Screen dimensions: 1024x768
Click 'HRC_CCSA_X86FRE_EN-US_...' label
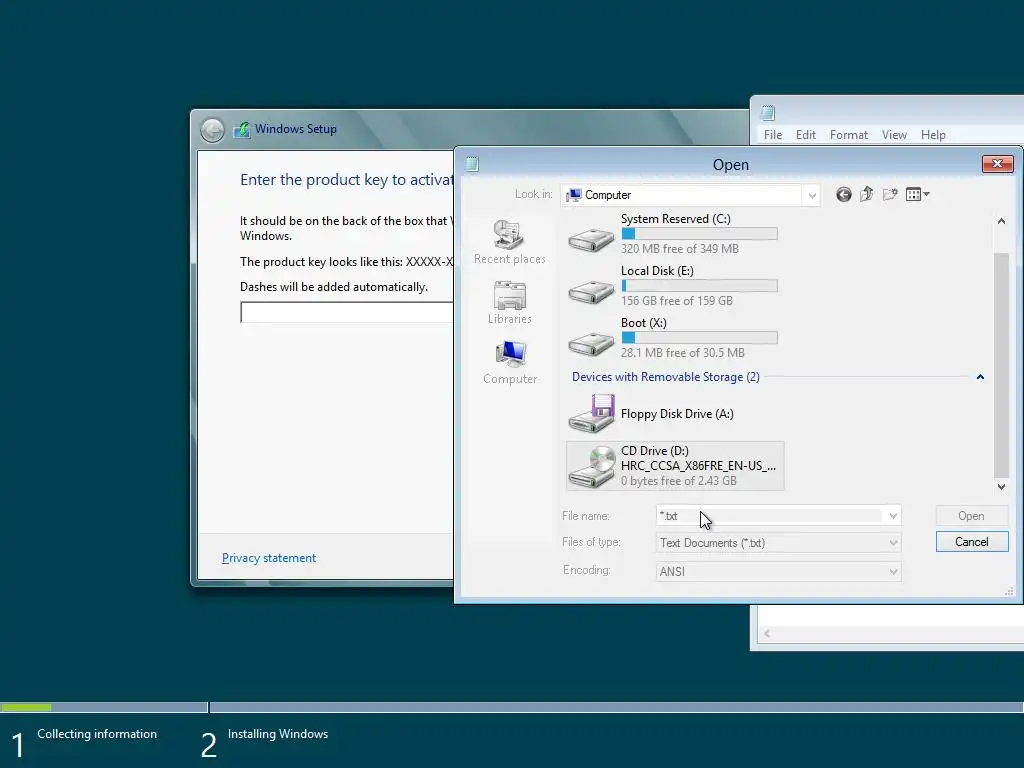click(x=698, y=466)
